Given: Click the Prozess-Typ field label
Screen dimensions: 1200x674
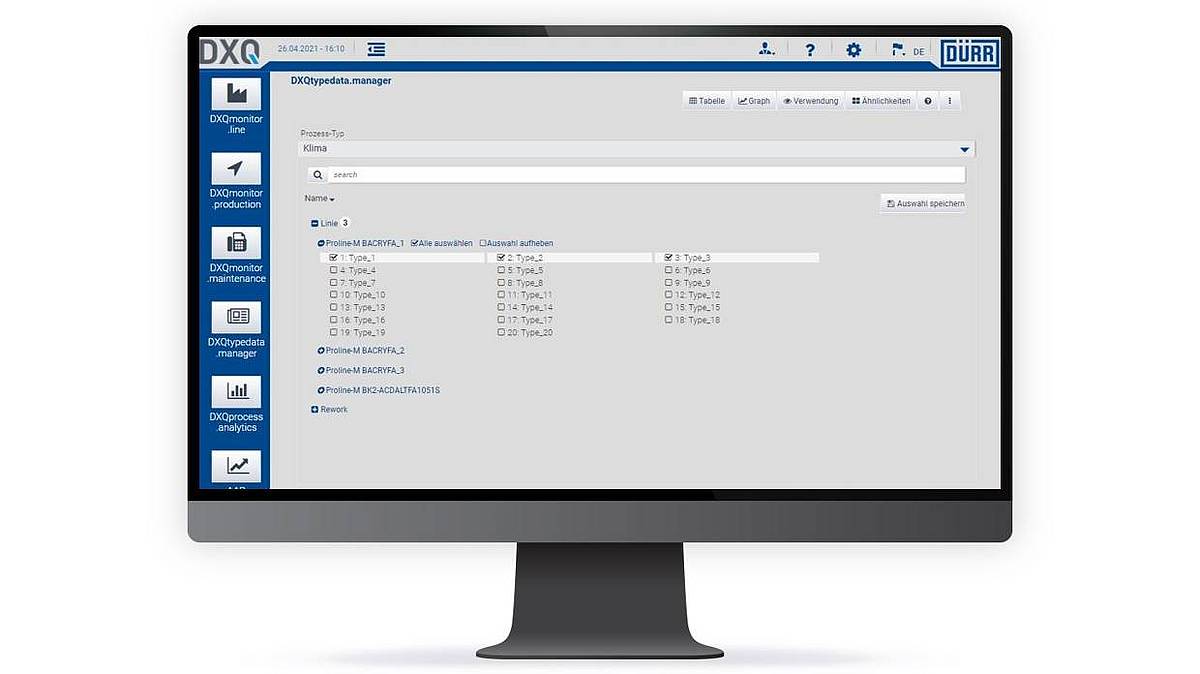Looking at the screenshot, I should (323, 133).
